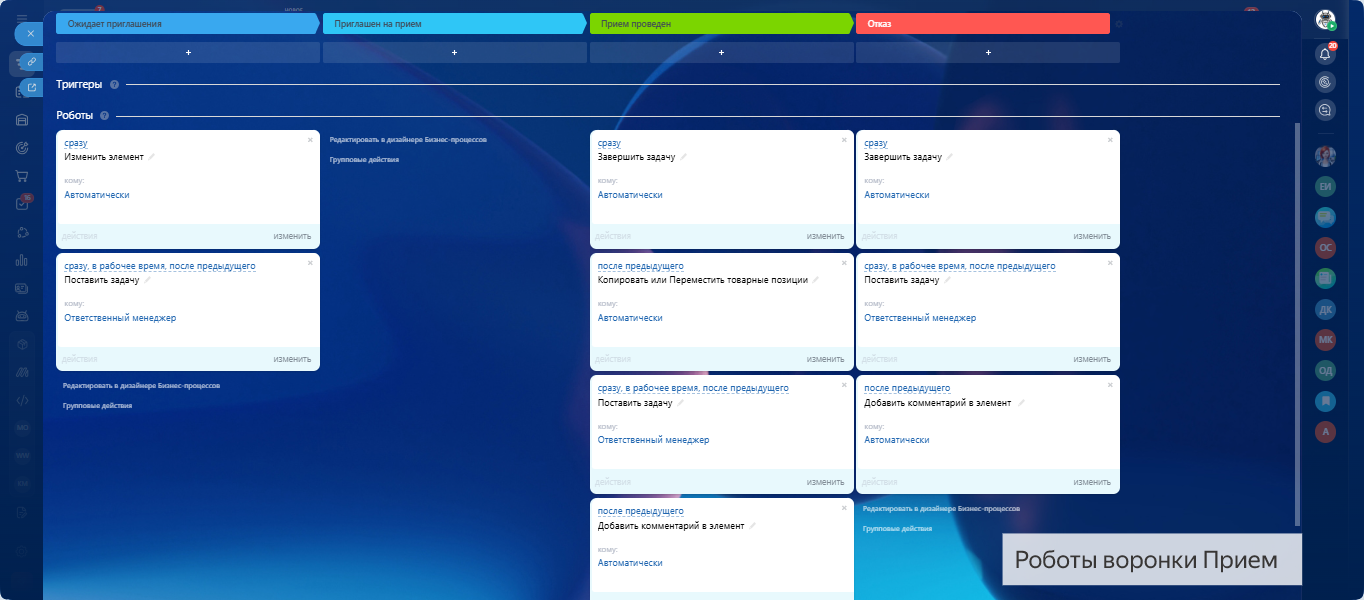Remove the Завершить задачу robot in Отказ column
The height and width of the screenshot is (600, 1364).
tap(1110, 140)
